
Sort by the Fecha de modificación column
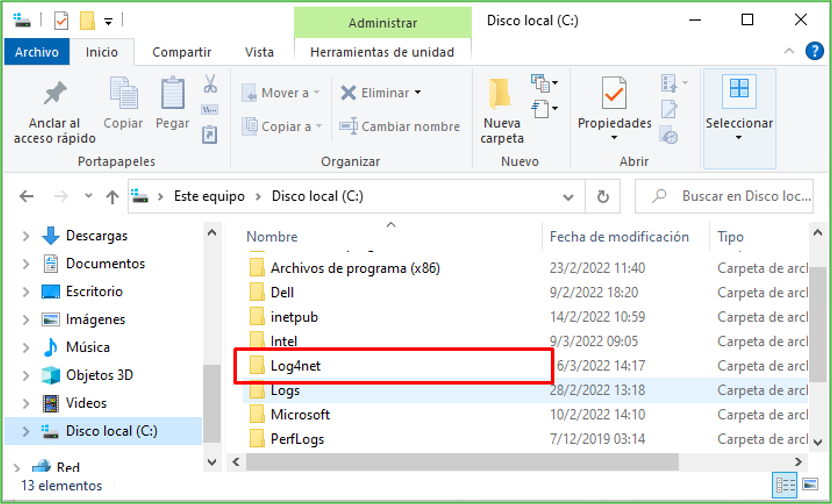click(x=619, y=237)
